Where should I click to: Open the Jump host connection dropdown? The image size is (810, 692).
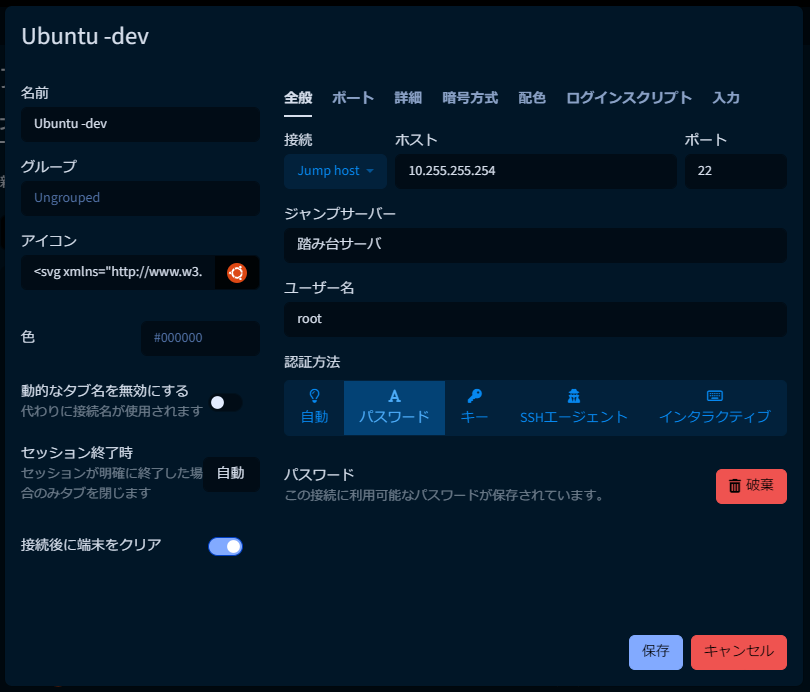pyautogui.click(x=335, y=171)
